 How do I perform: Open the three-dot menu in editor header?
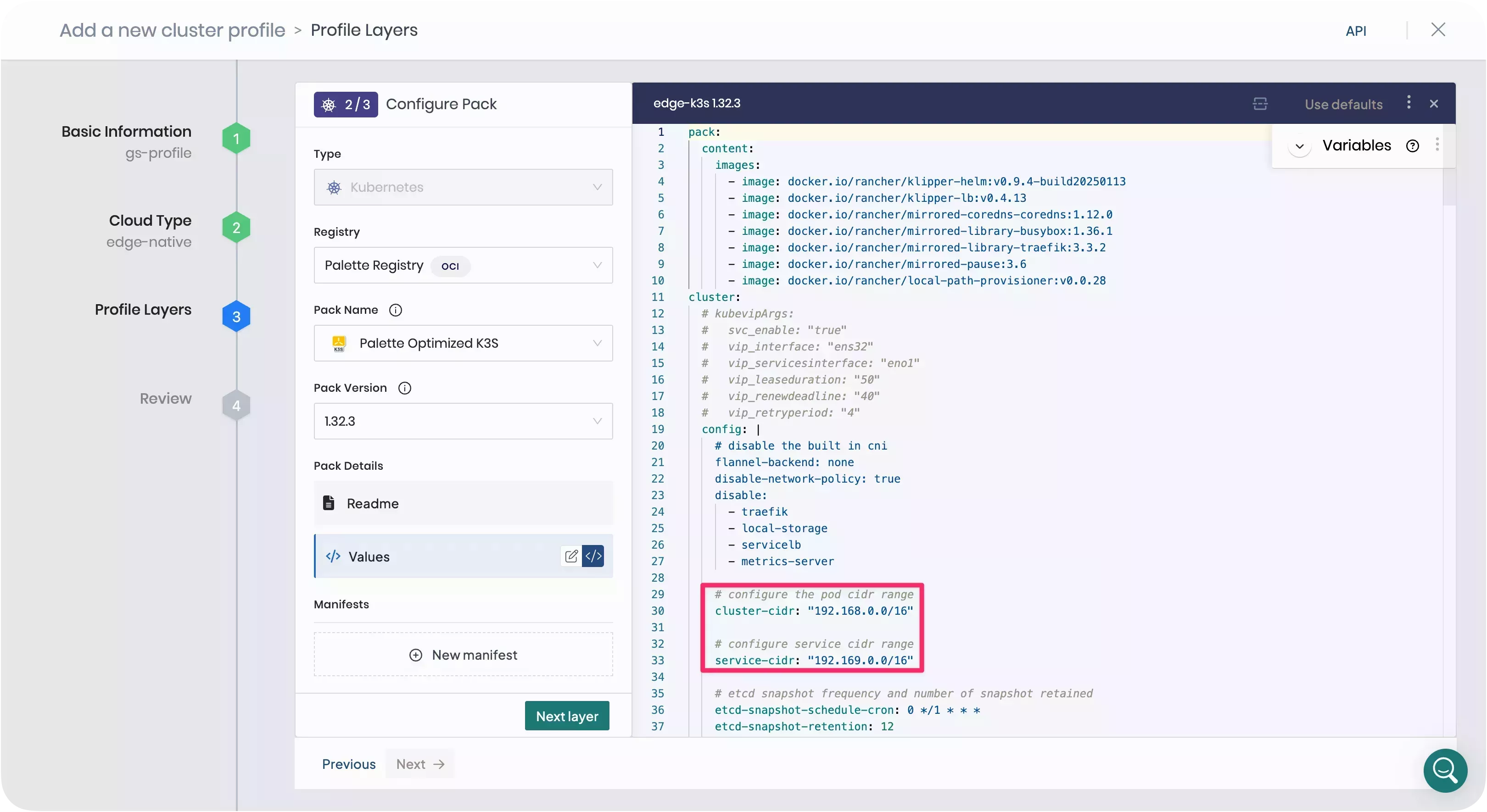click(x=1409, y=103)
